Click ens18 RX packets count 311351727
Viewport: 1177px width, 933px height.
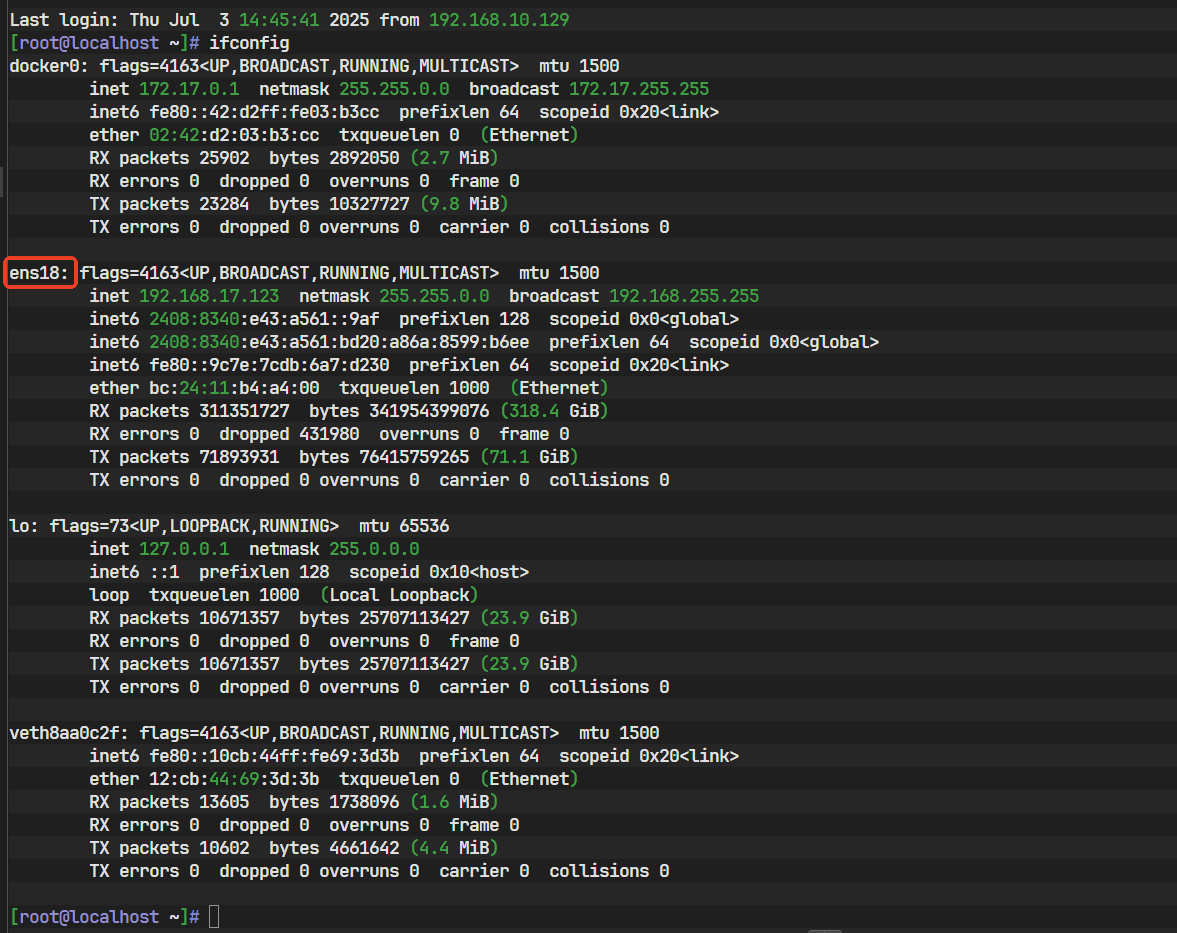245,411
